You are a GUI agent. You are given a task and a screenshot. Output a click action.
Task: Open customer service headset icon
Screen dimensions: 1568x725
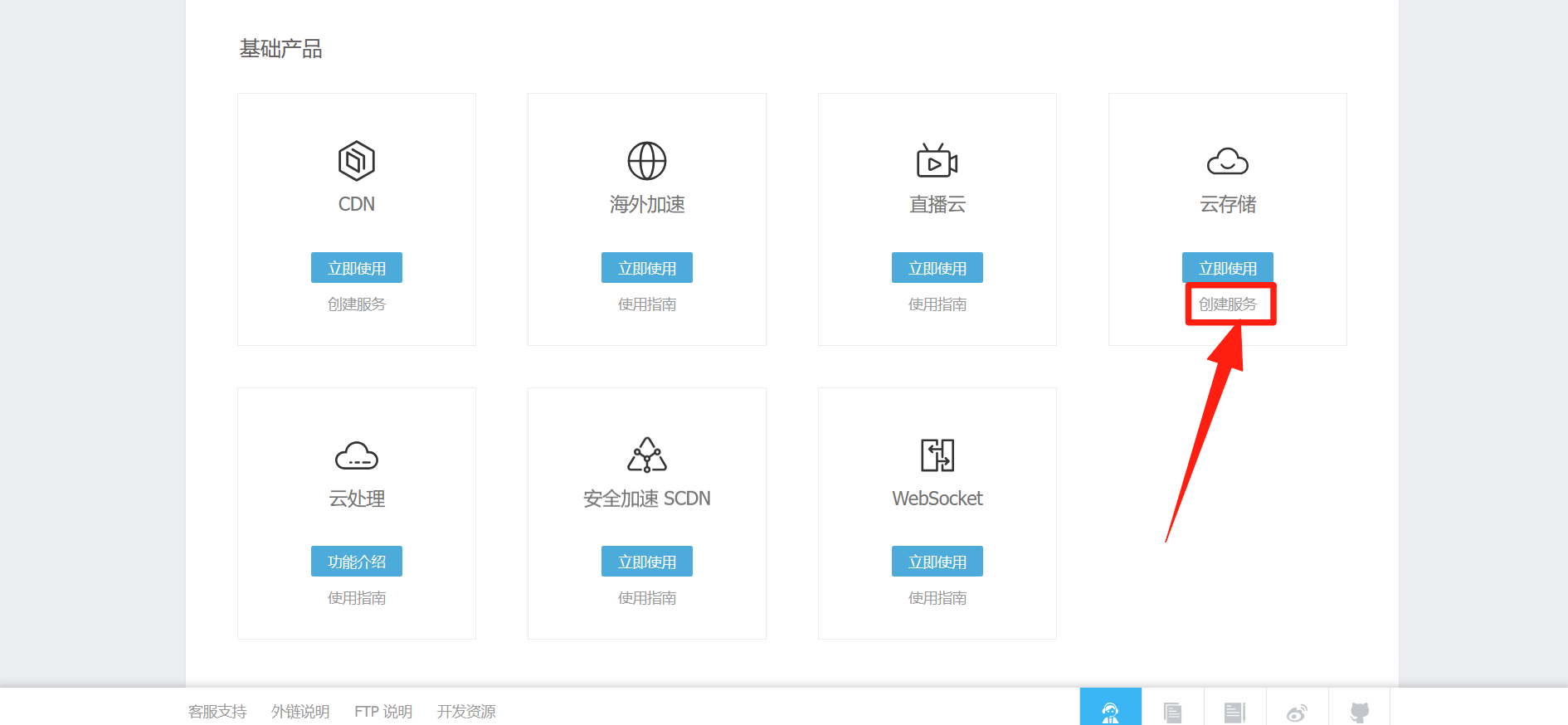tap(1110, 711)
